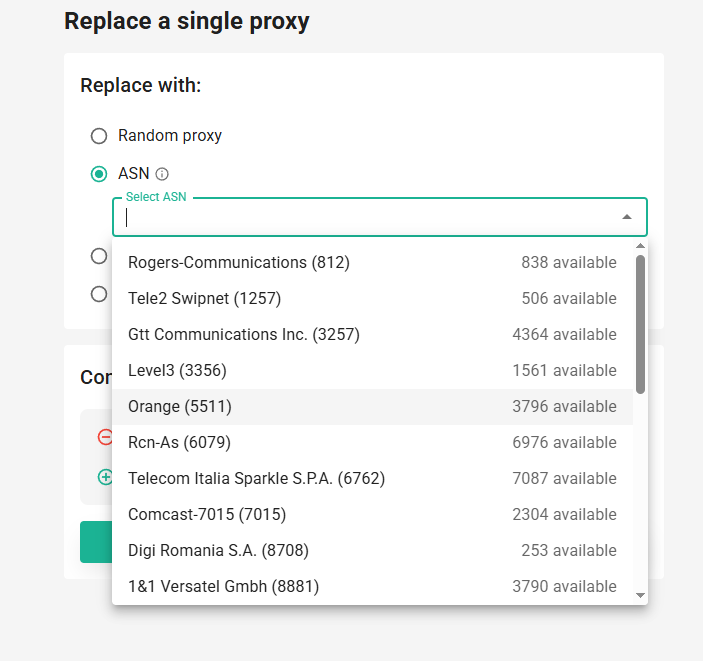Choose Tele2 Swipnet (1257) option
Image resolution: width=703 pixels, height=661 pixels.
[373, 298]
